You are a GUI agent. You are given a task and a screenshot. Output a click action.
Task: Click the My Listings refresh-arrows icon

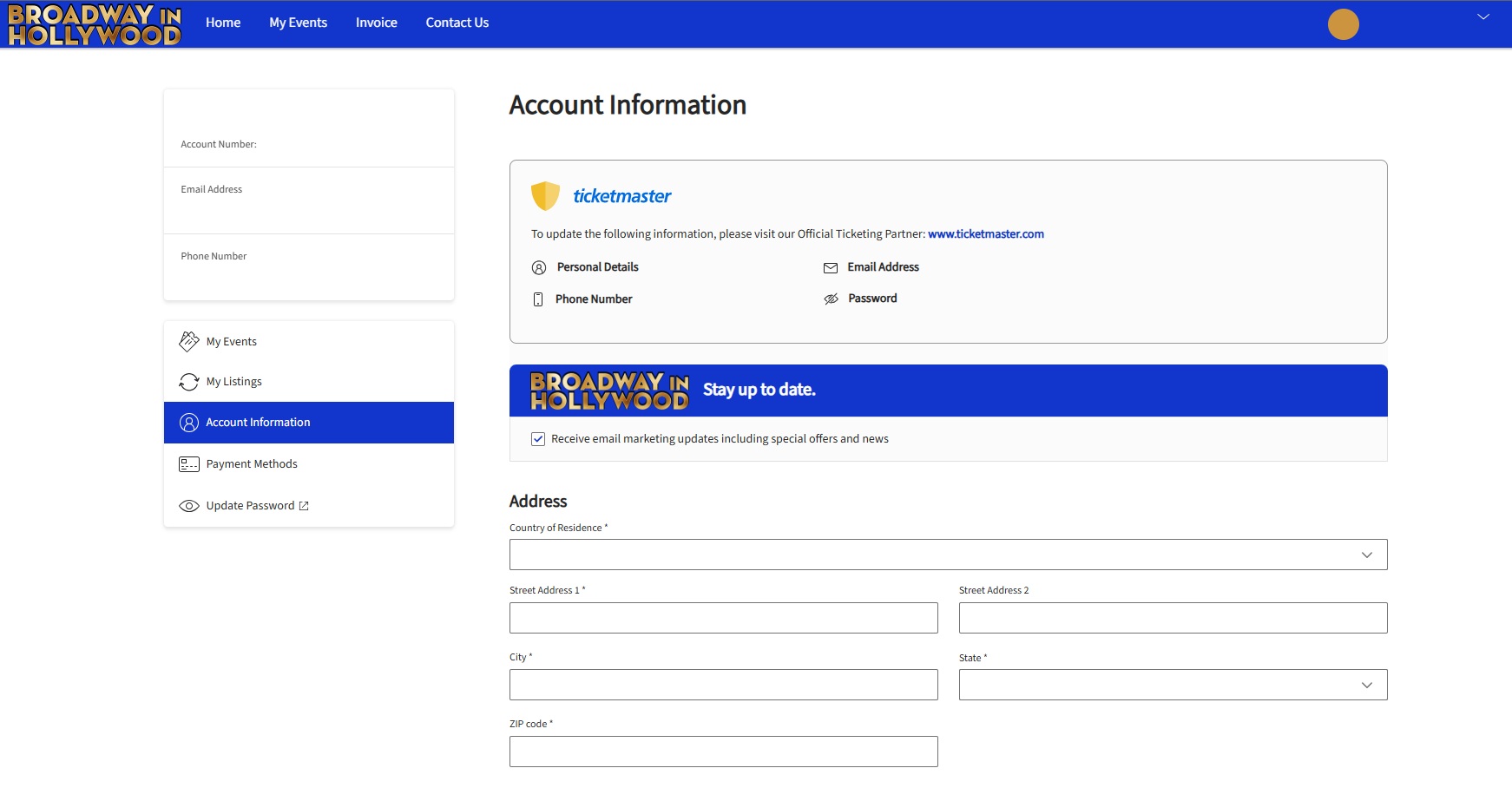[188, 382]
